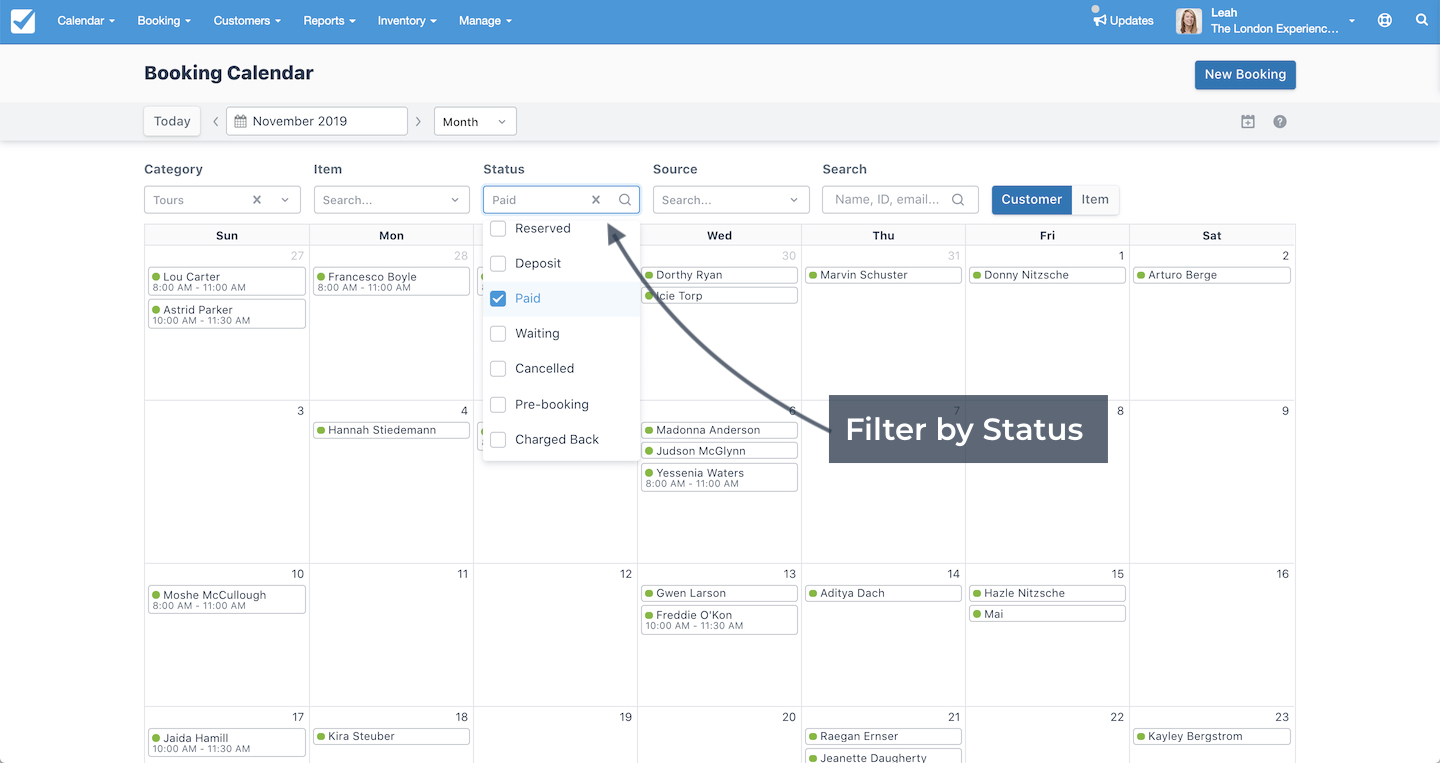This screenshot has height=763, width=1440.
Task: Click the Search field magnifier icon
Action: tap(958, 200)
